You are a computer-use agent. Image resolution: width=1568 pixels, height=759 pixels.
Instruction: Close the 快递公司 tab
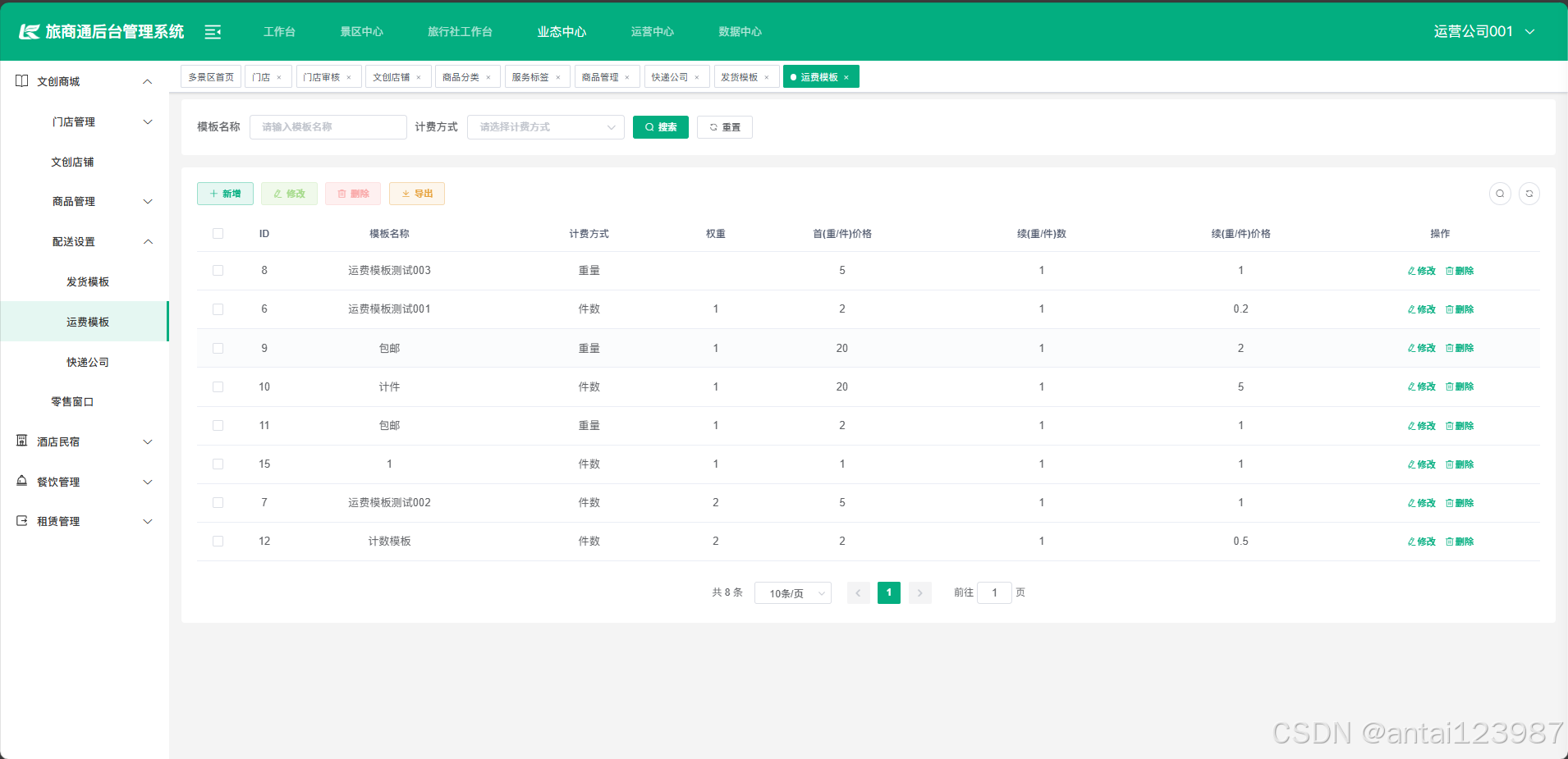[697, 77]
